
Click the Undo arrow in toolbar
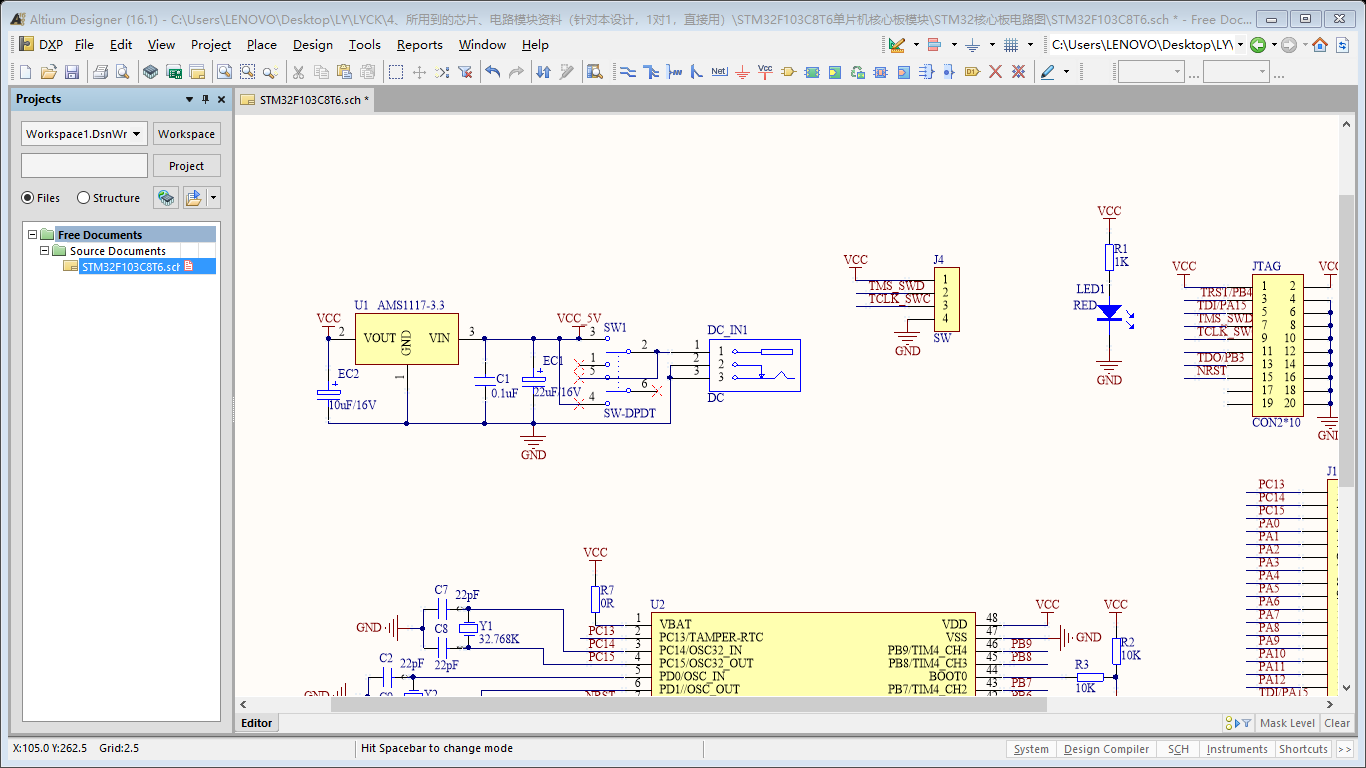(x=492, y=72)
